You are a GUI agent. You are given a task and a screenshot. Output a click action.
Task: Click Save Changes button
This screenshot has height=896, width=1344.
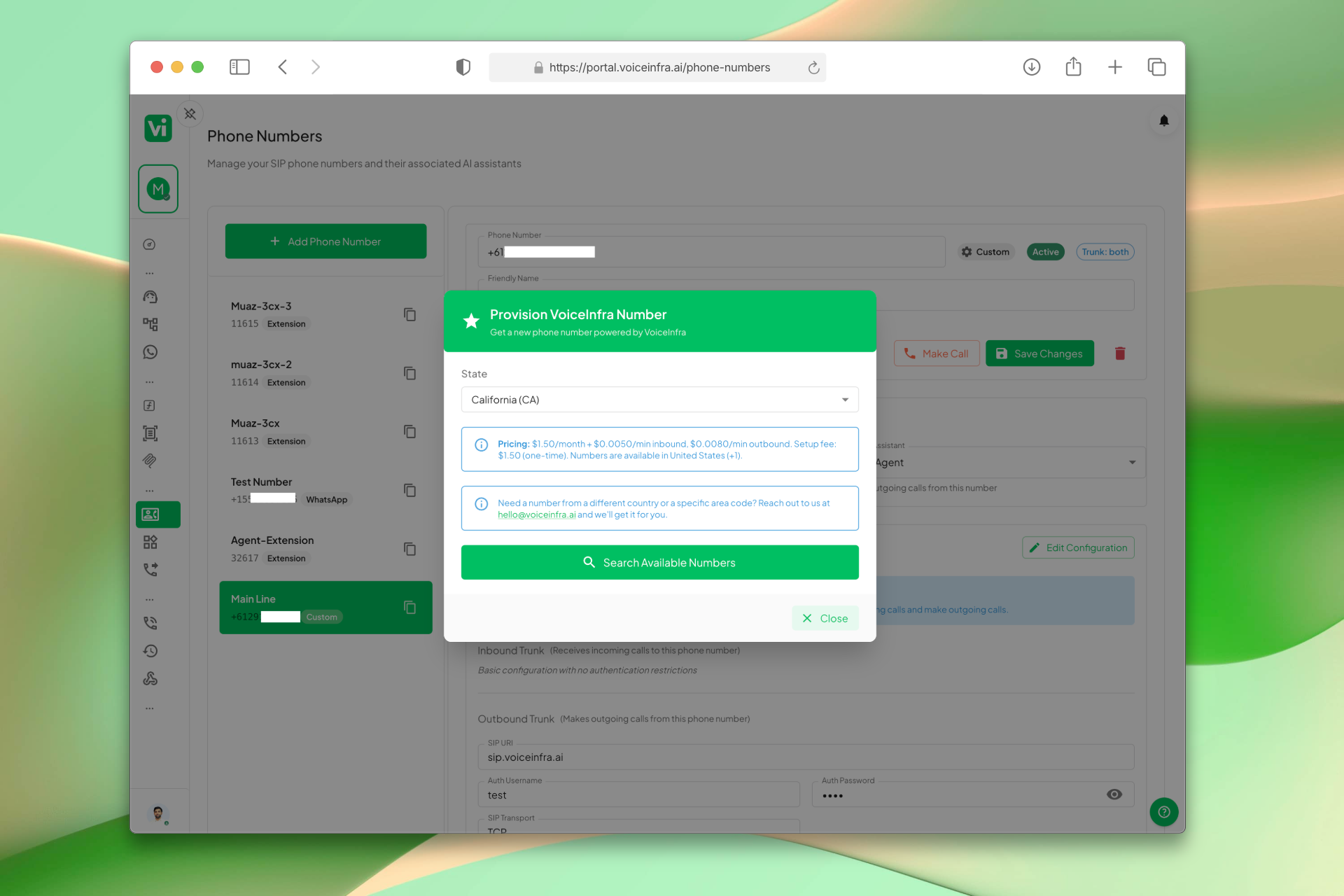(x=1039, y=353)
